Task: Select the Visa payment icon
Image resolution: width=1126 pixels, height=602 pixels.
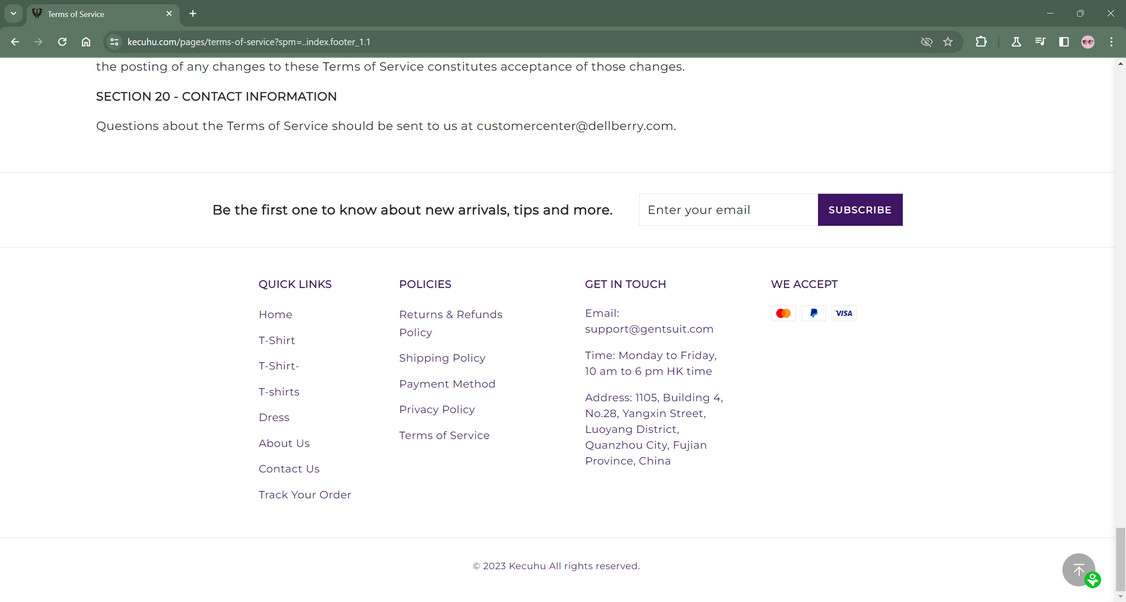Action: pos(844,313)
